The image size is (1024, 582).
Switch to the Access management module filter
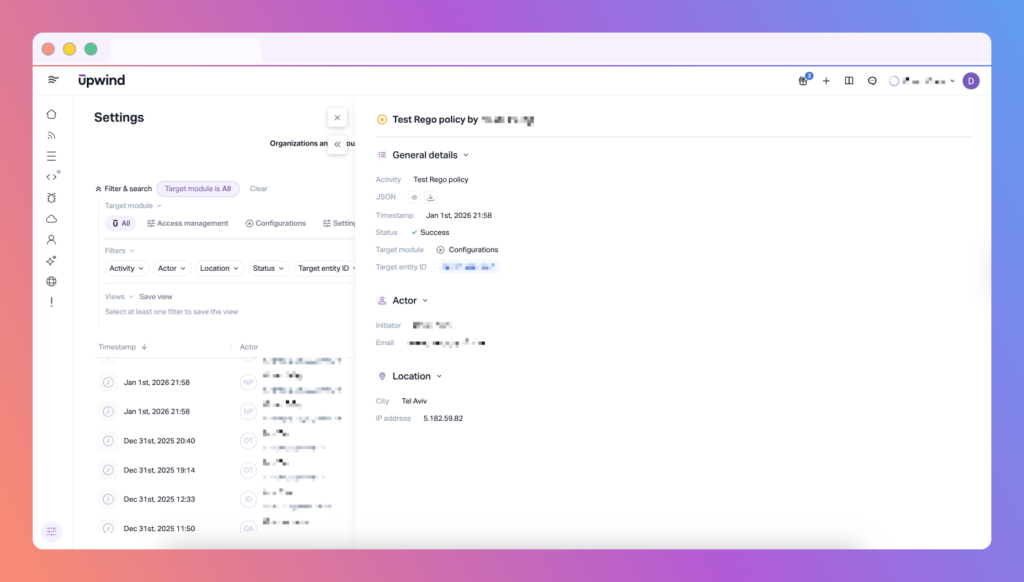[187, 223]
